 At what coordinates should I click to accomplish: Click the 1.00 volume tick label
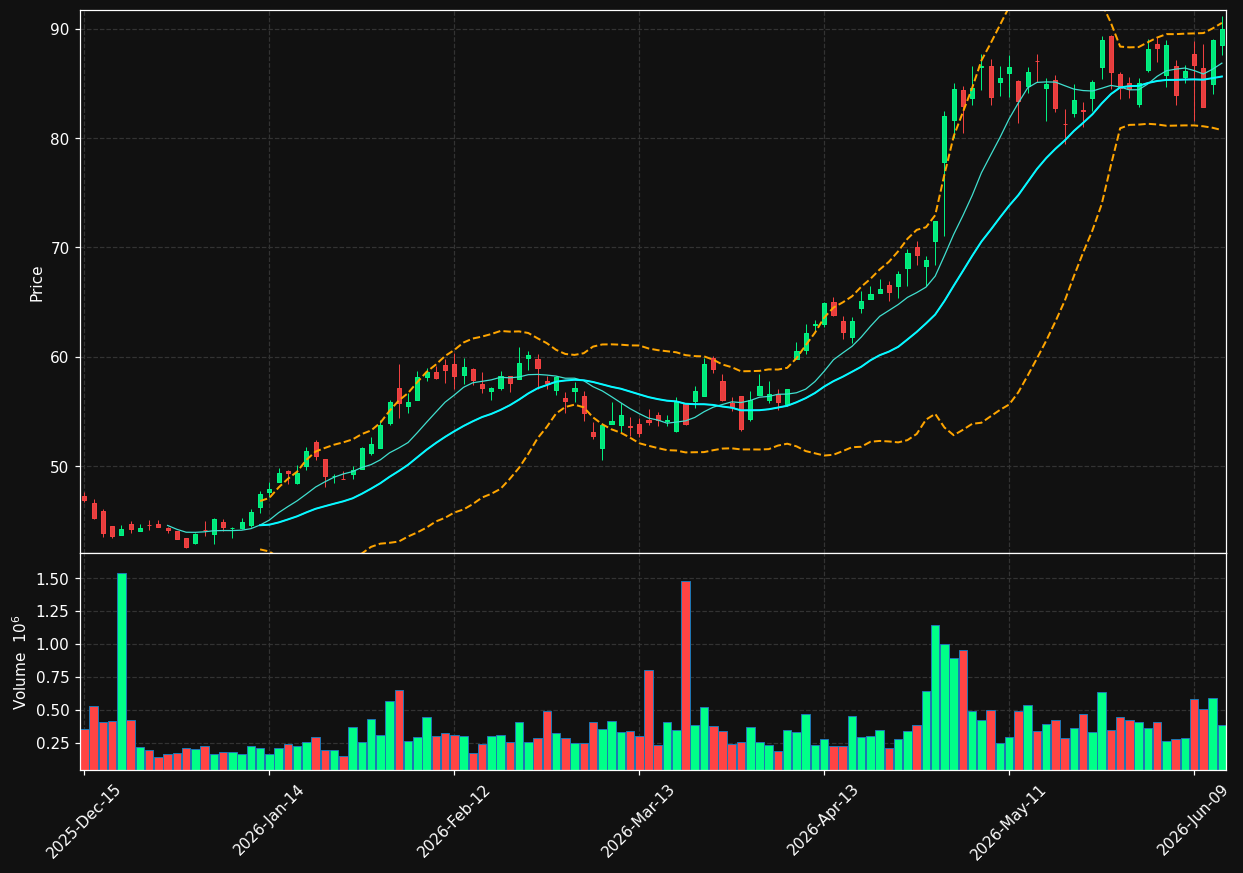(x=55, y=645)
